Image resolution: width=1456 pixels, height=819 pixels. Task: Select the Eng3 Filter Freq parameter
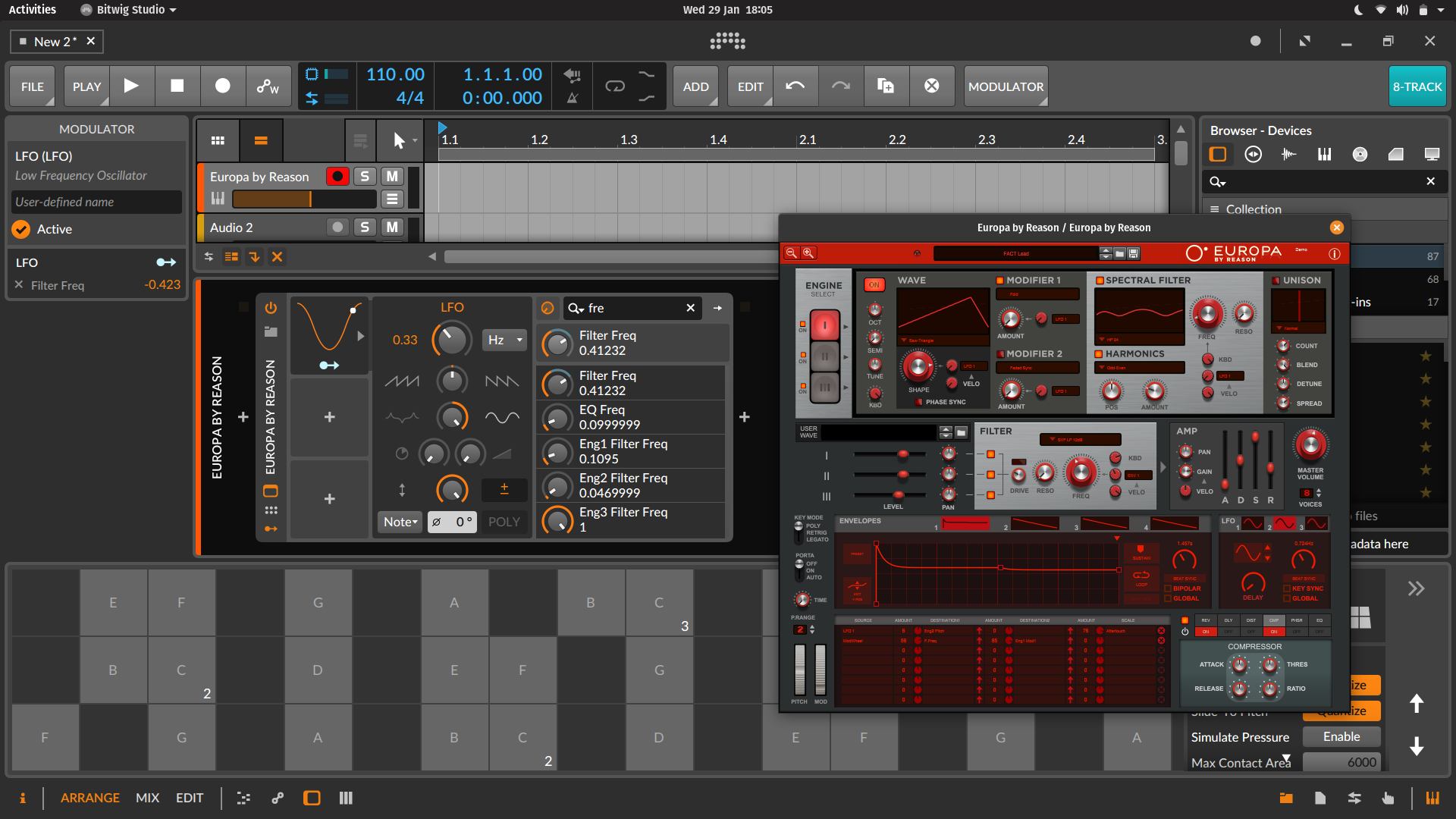coord(630,519)
